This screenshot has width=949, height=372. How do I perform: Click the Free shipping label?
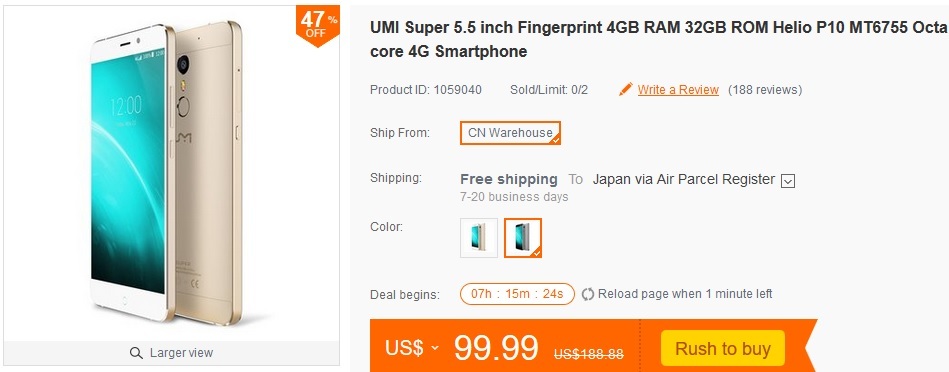point(508,179)
